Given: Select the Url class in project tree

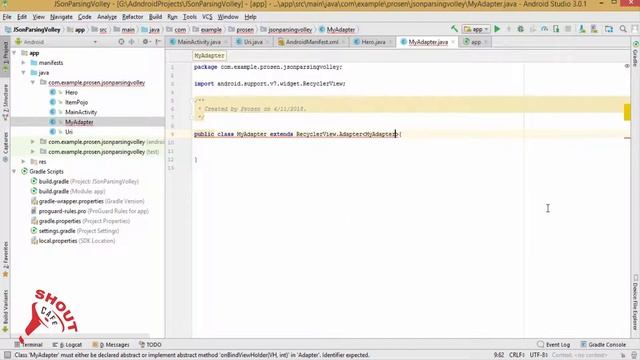Looking at the screenshot, I should click(69, 132).
